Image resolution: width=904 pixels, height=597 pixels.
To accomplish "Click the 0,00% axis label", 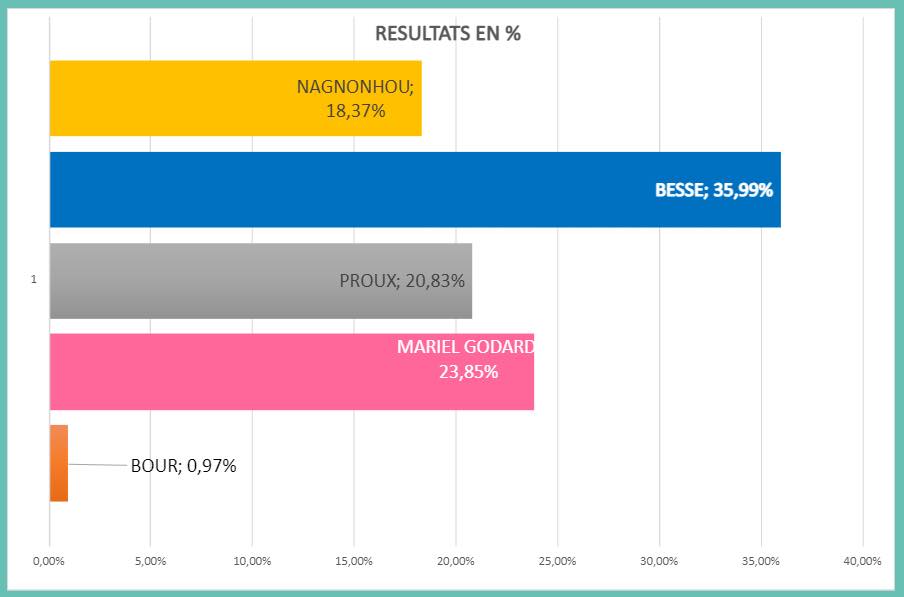I will point(48,561).
